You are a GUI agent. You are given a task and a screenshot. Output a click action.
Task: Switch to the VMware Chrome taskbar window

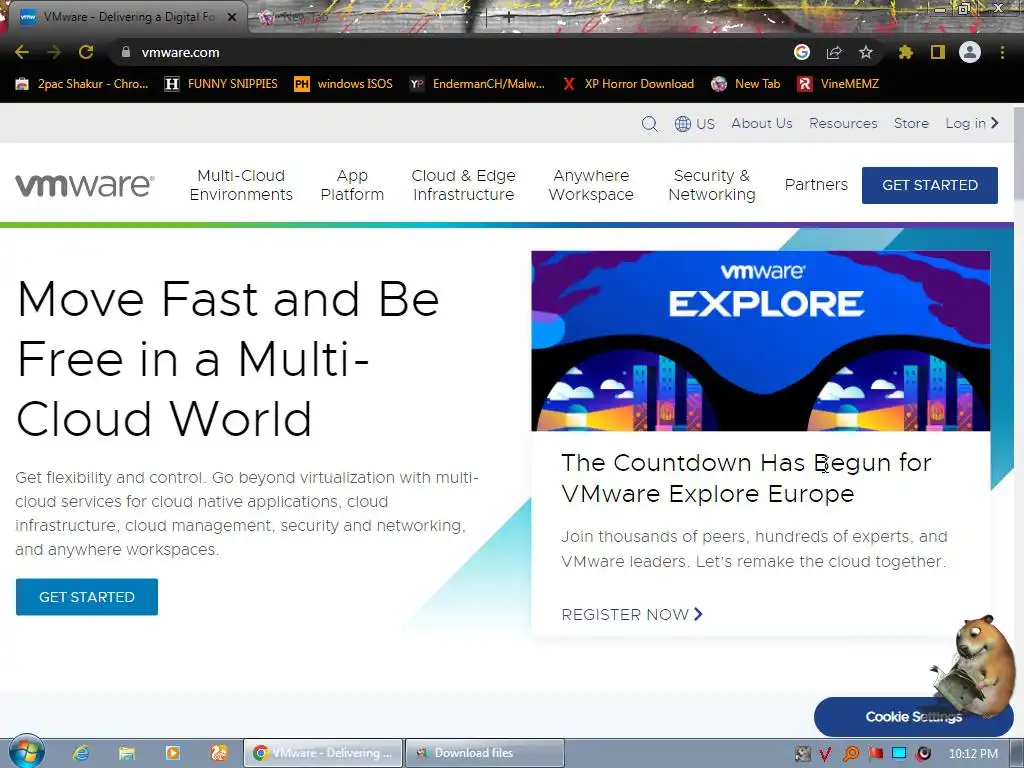323,753
